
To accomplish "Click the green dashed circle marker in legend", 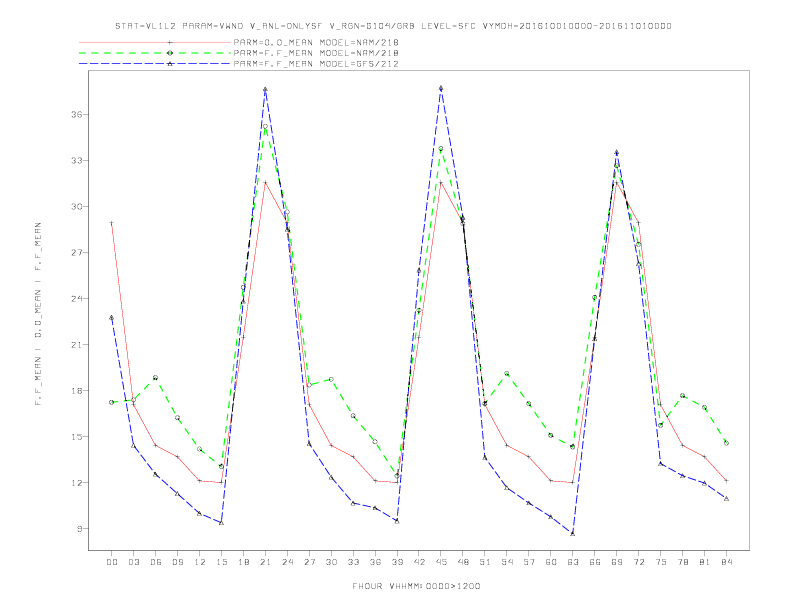I will tap(170, 53).
